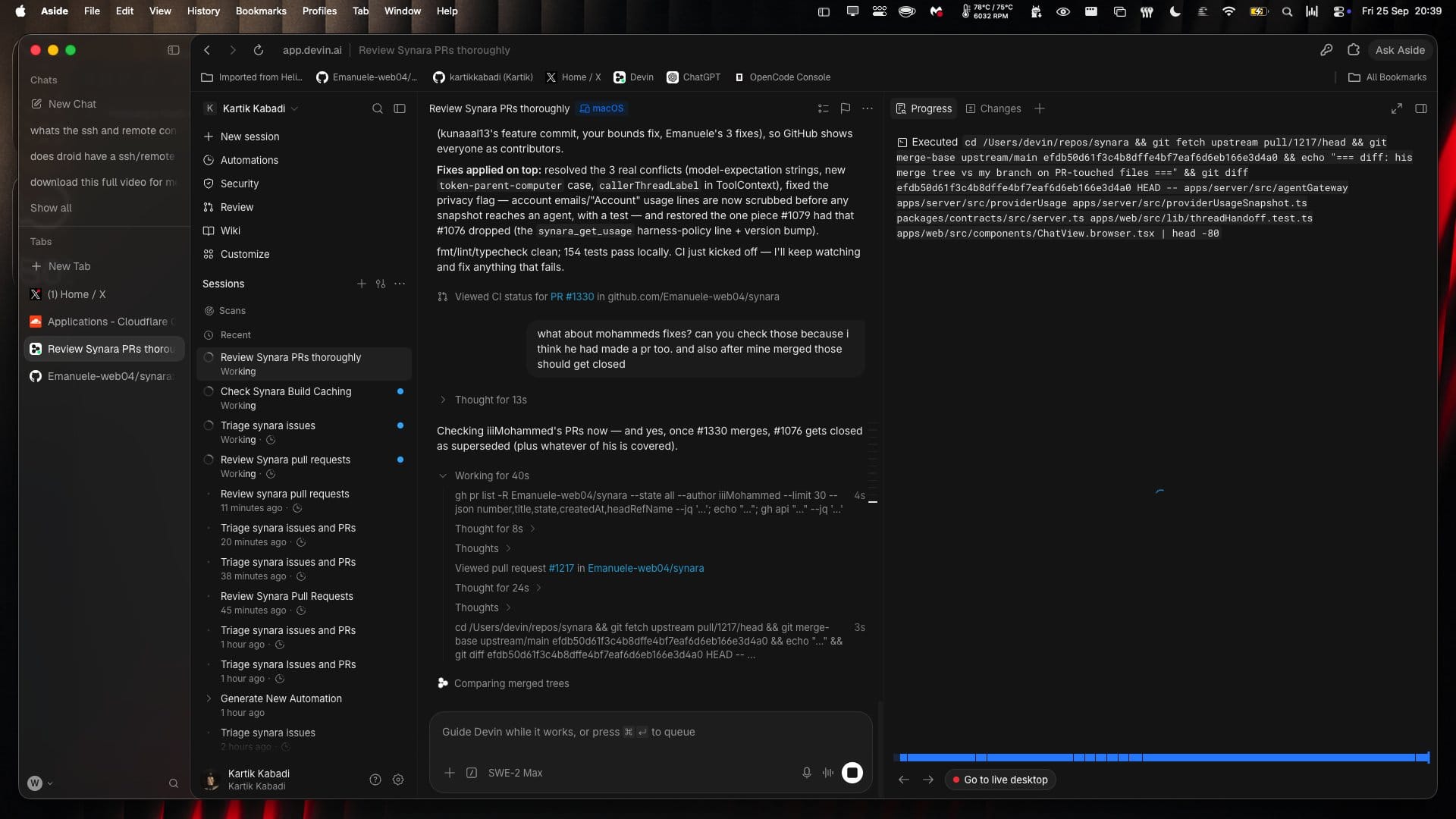Step to the previous progress event

904,780
